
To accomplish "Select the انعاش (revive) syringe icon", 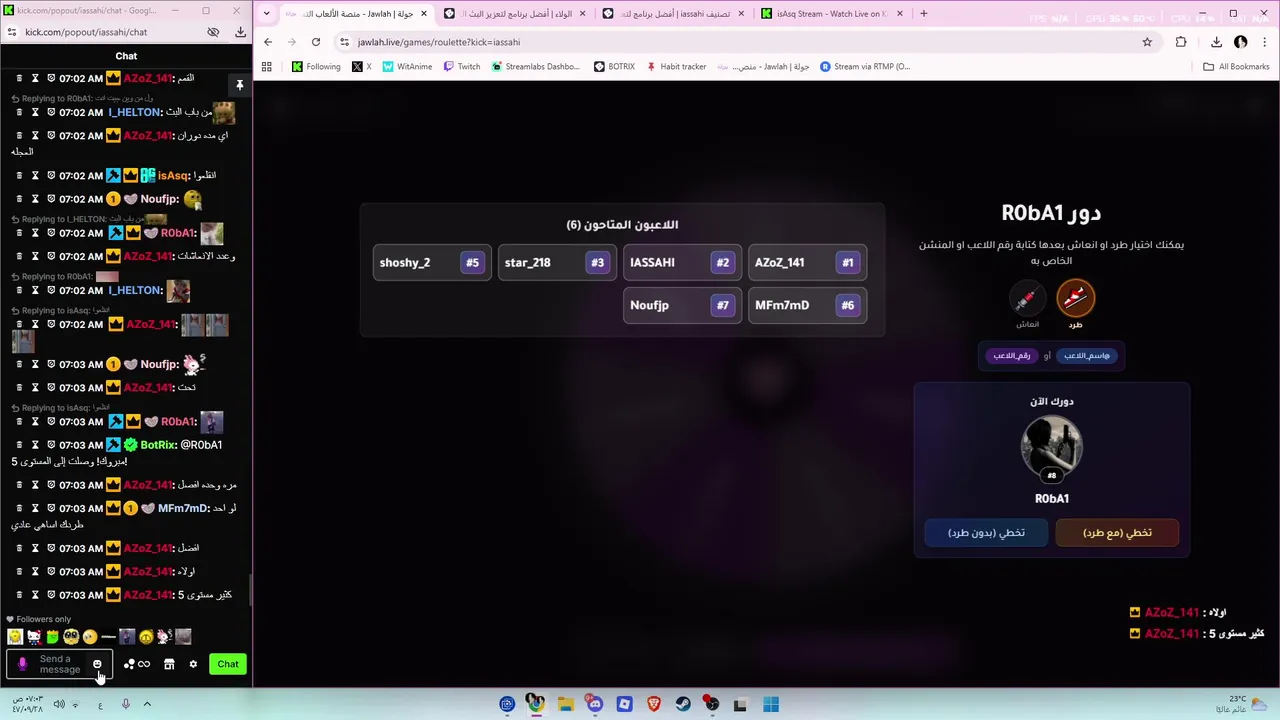I will [x=1026, y=299].
